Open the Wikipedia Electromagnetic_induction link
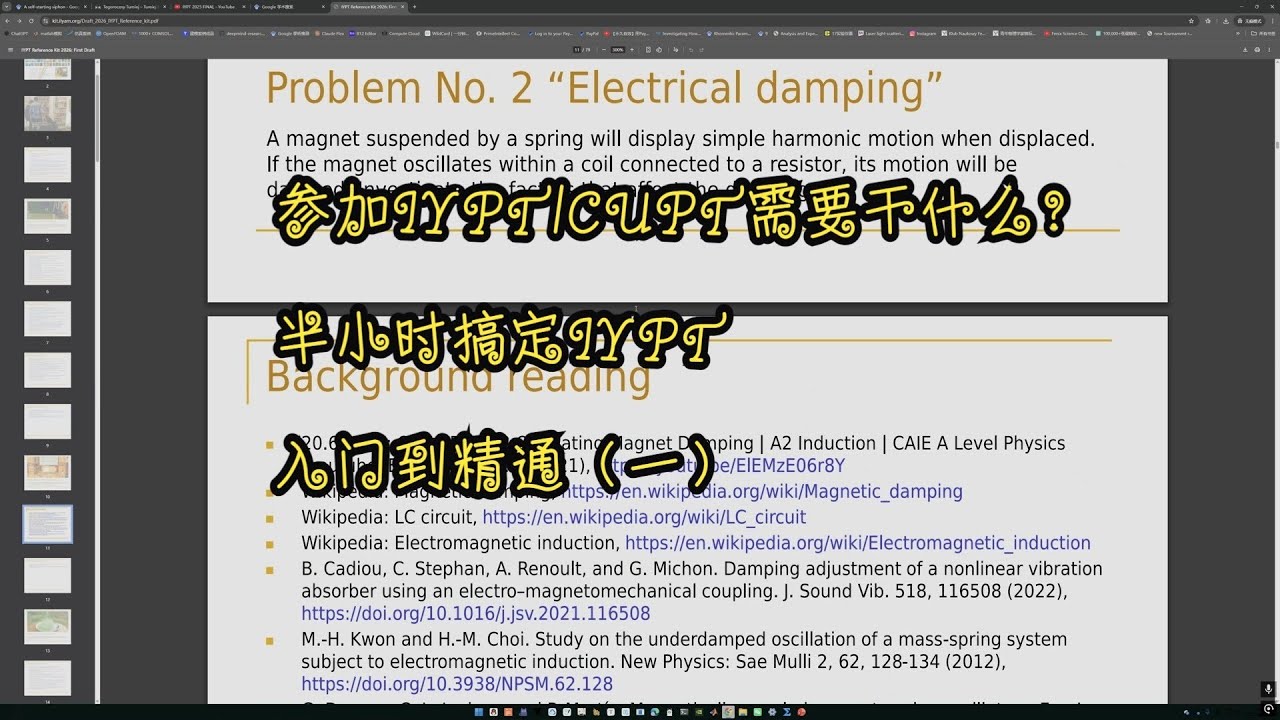Image resolution: width=1280 pixels, height=720 pixels. [858, 543]
